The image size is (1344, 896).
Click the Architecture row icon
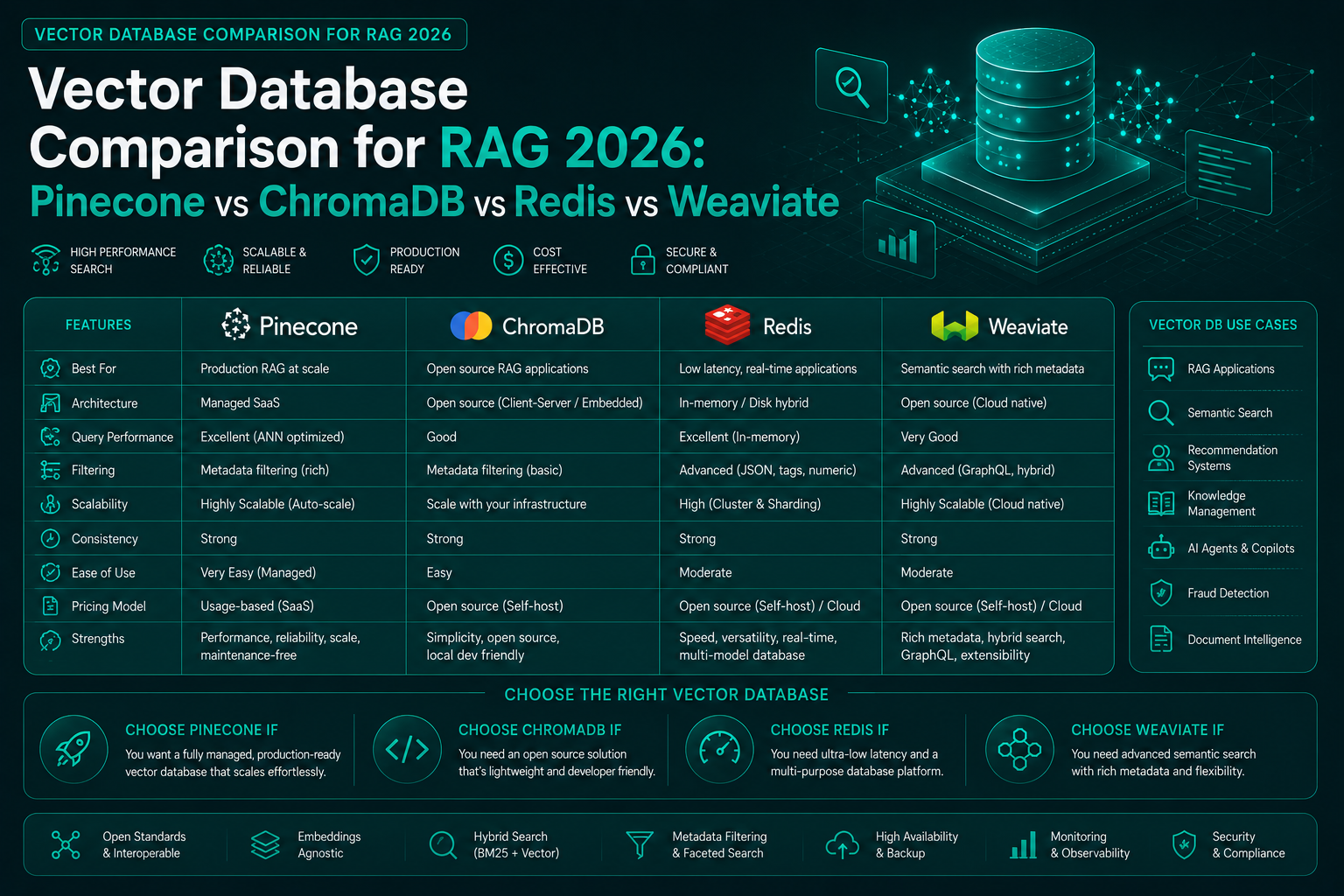point(51,402)
